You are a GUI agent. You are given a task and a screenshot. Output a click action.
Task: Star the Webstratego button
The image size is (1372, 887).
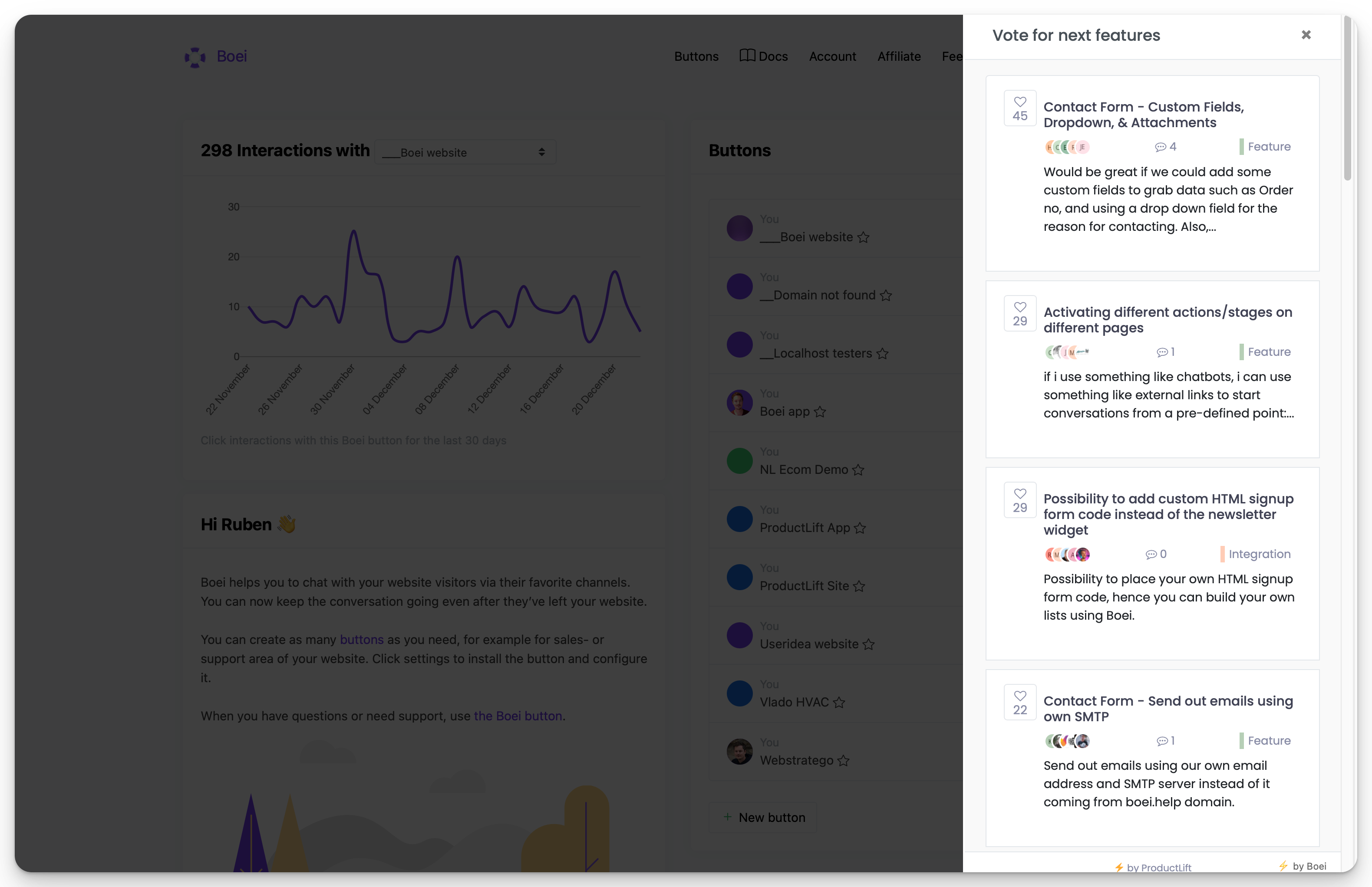click(x=843, y=761)
